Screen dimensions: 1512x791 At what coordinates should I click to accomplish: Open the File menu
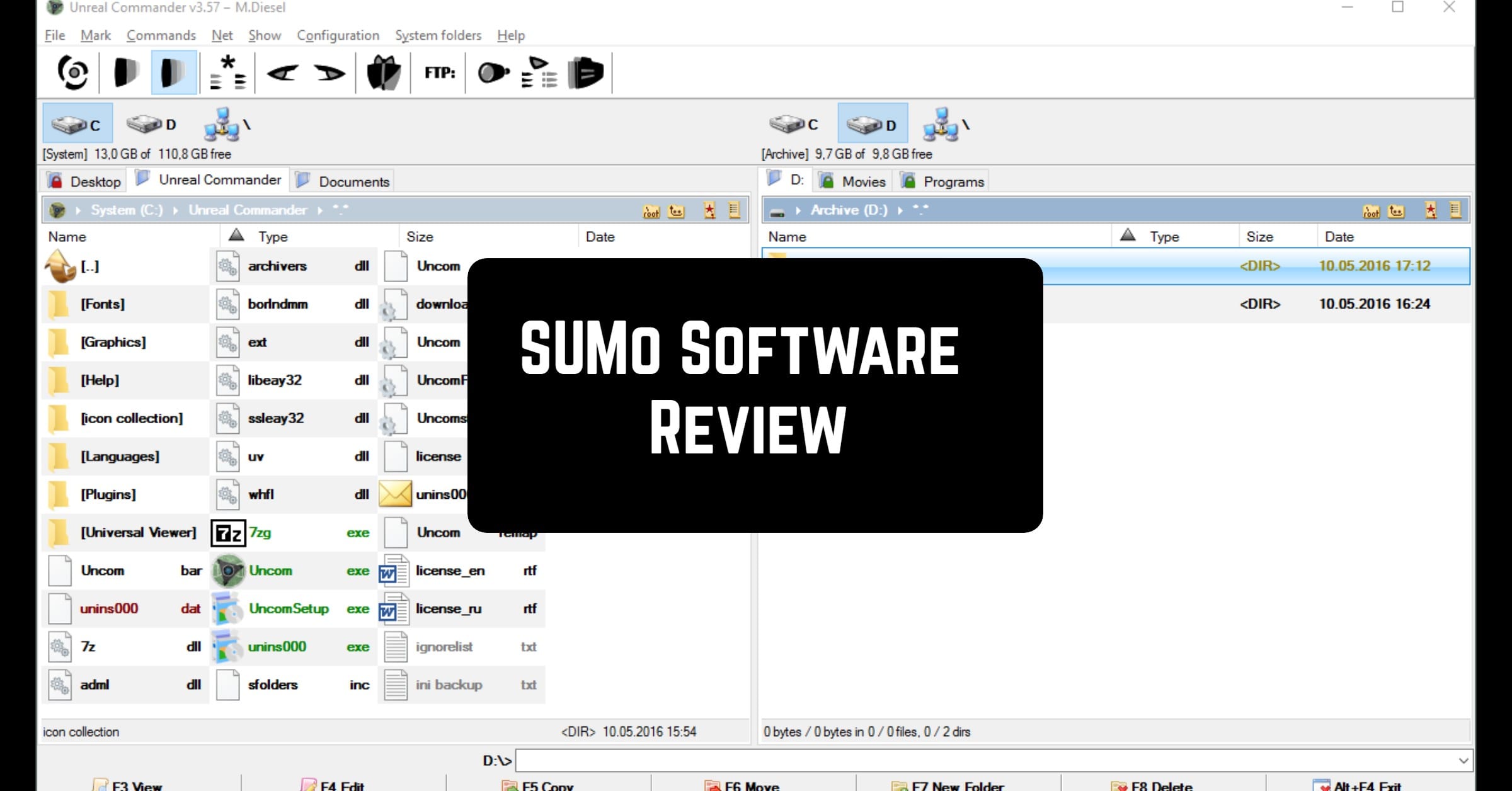53,35
